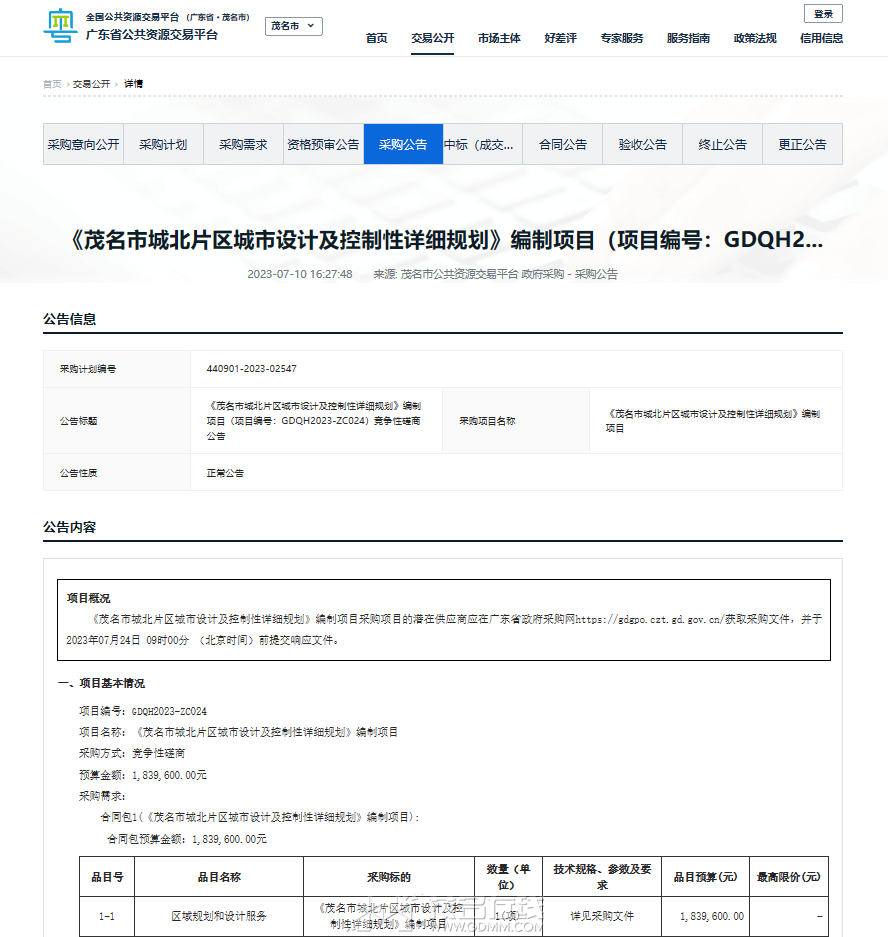Switch to 采购需求 tab
The height and width of the screenshot is (937, 888).
[x=243, y=144]
